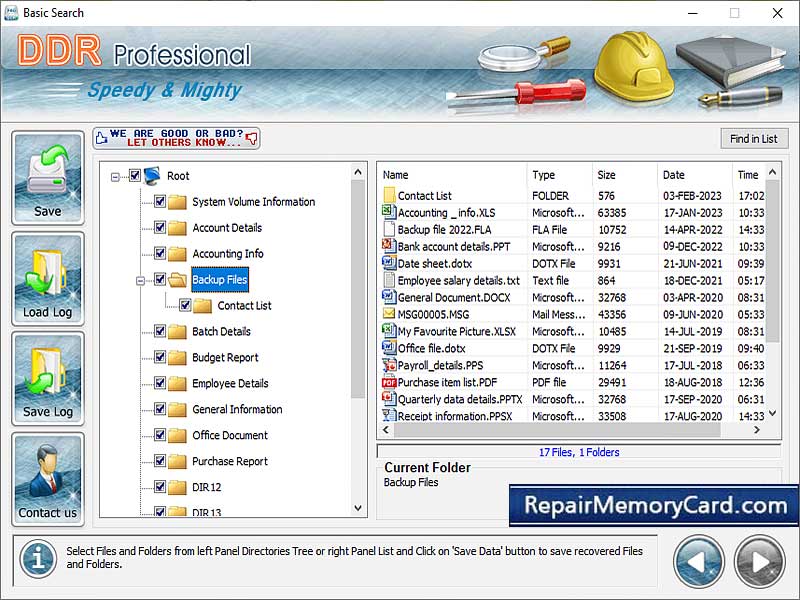This screenshot has width=800, height=600.
Task: Click the directory tree scrollbar down arrow
Action: tap(357, 507)
